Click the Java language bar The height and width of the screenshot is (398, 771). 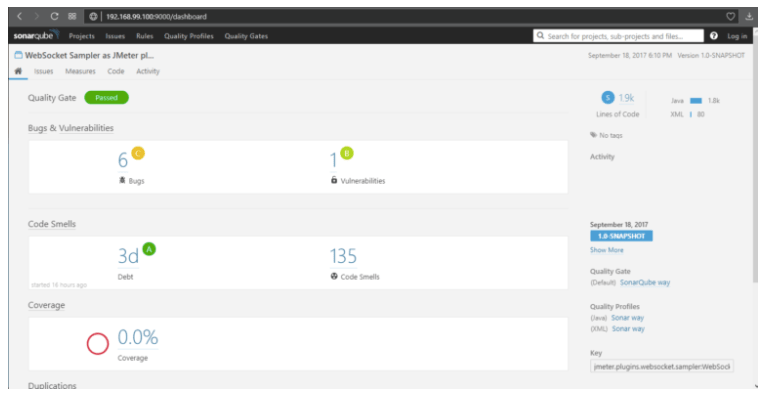pos(696,100)
